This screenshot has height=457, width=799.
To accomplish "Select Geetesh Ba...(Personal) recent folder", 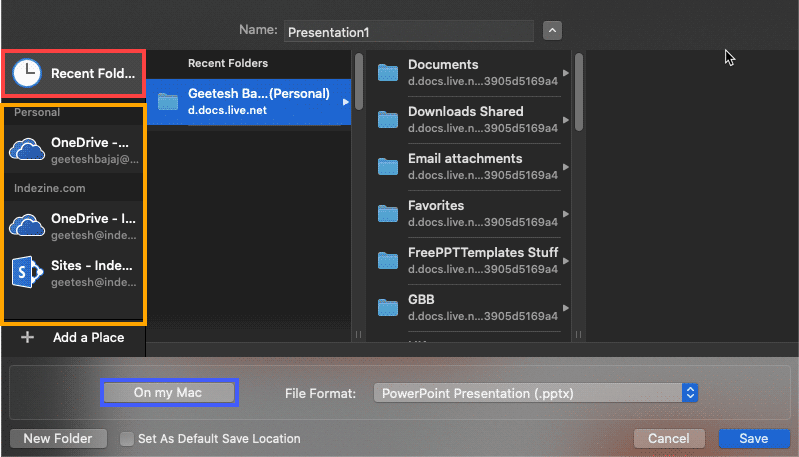I will point(258,101).
